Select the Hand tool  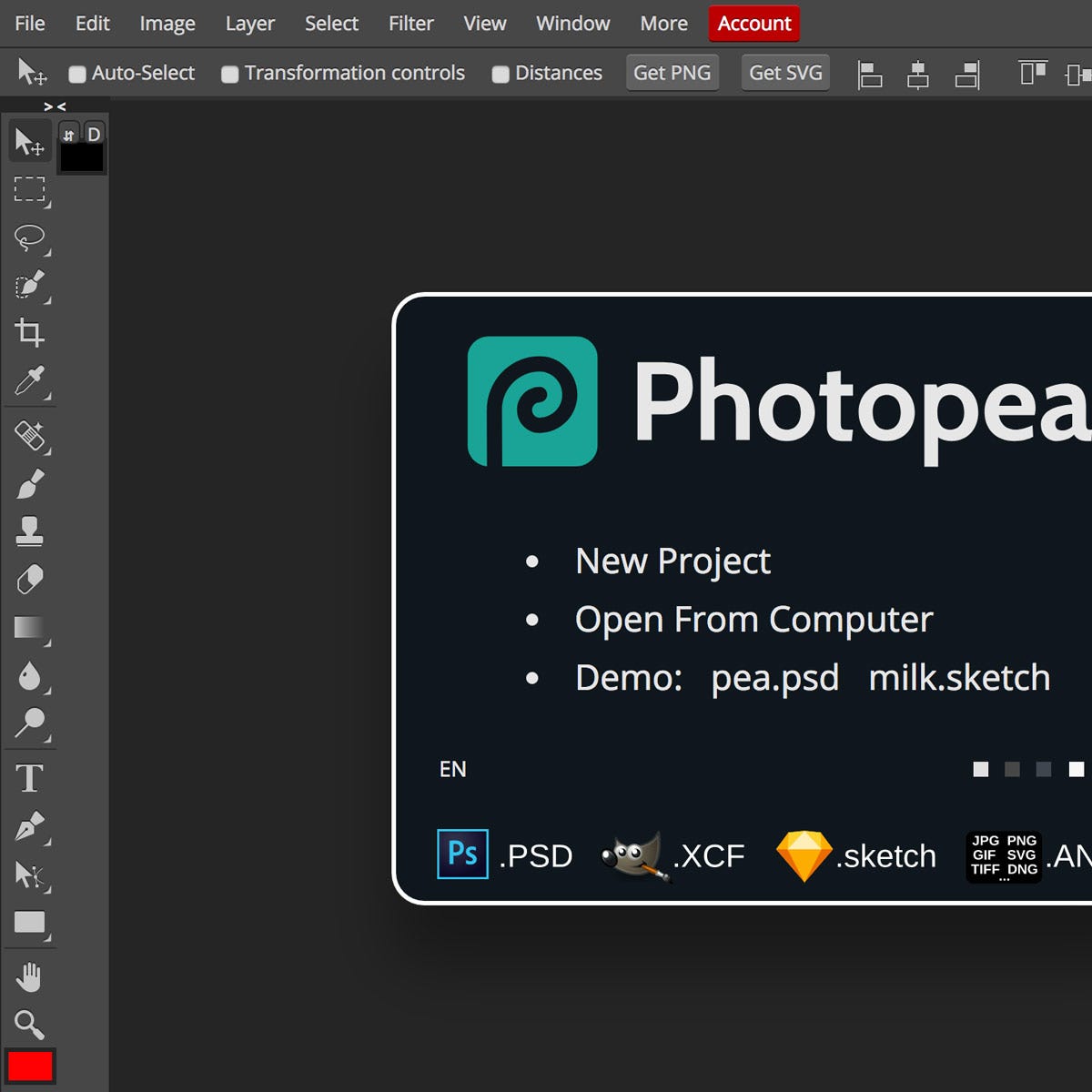[29, 977]
